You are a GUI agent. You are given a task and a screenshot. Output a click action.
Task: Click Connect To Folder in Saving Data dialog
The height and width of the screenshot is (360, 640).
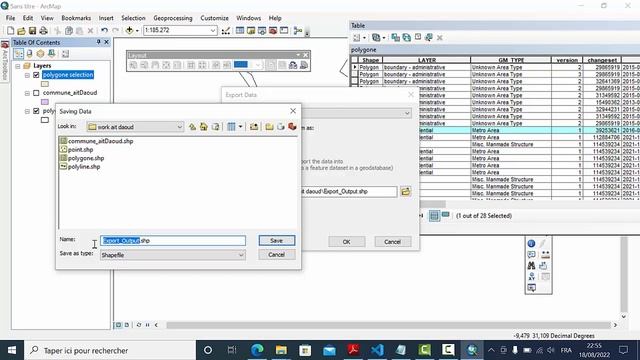point(254,127)
